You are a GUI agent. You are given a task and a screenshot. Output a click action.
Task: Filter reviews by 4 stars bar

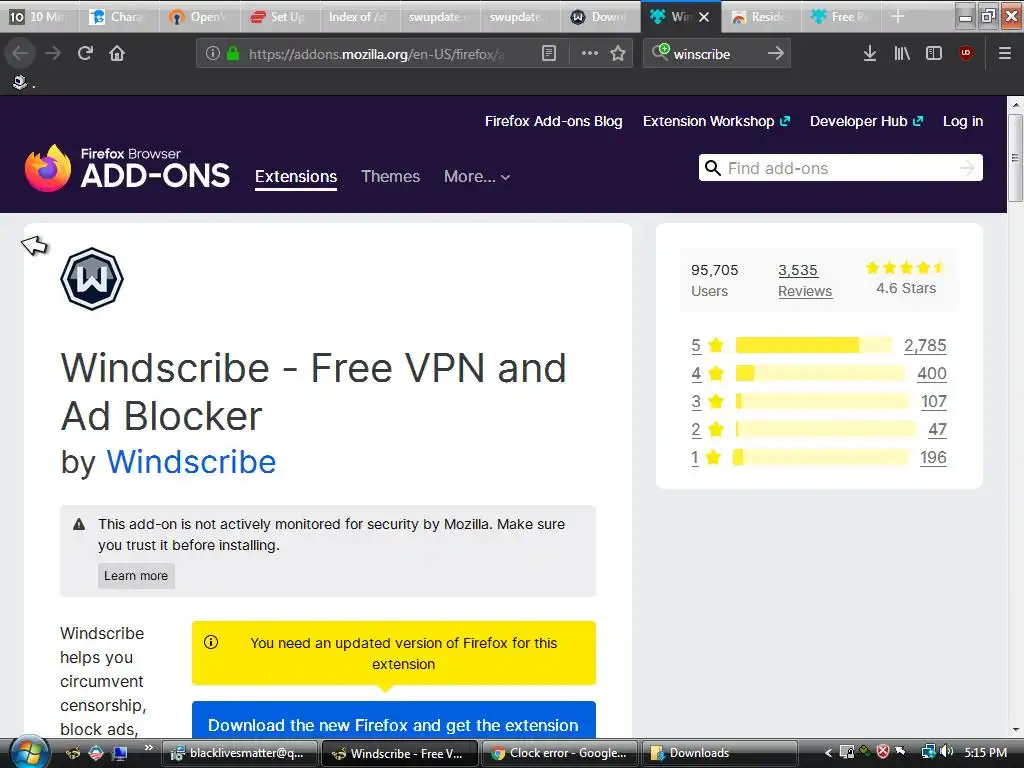[820, 373]
